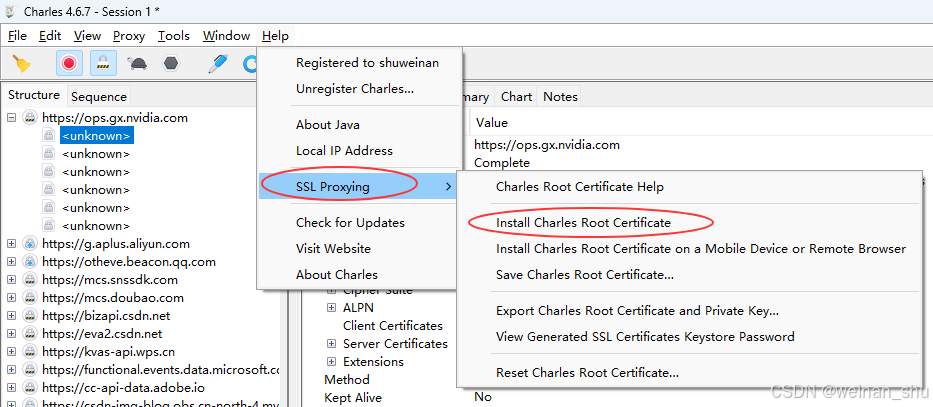Viewport: 933px width, 407px height.
Task: Expand the Extensions row
Action: (x=331, y=362)
